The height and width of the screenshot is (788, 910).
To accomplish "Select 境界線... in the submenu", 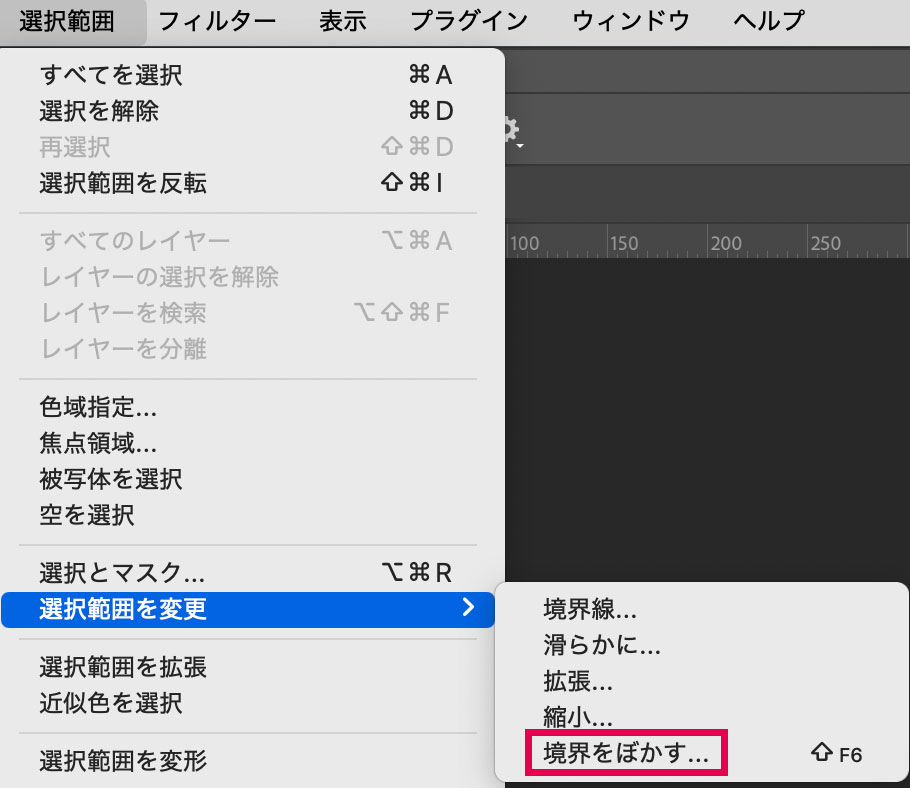I will (702, 609).
